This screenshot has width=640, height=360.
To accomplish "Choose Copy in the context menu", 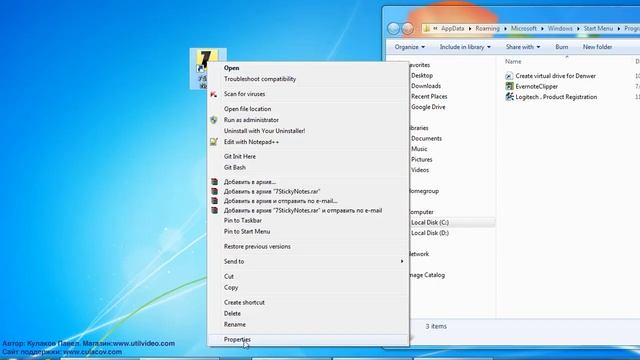I will click(231, 287).
